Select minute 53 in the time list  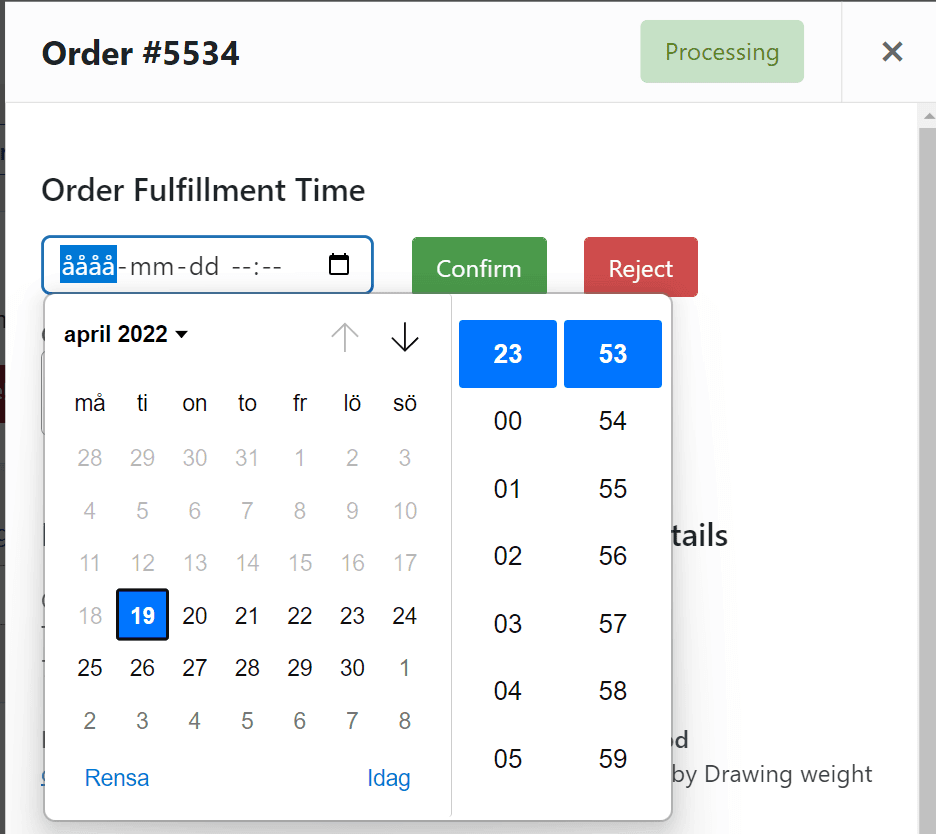(613, 353)
